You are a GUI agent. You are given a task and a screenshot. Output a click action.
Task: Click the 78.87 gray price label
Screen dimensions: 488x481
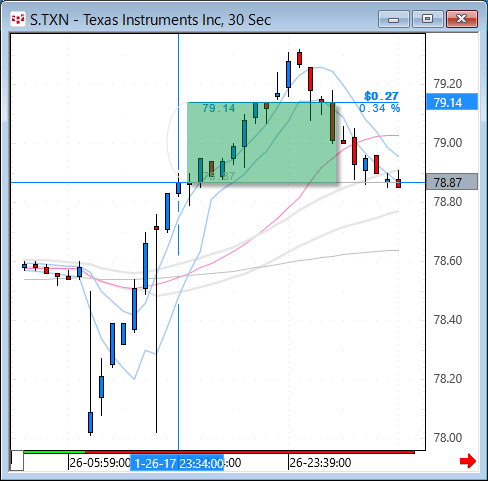452,182
